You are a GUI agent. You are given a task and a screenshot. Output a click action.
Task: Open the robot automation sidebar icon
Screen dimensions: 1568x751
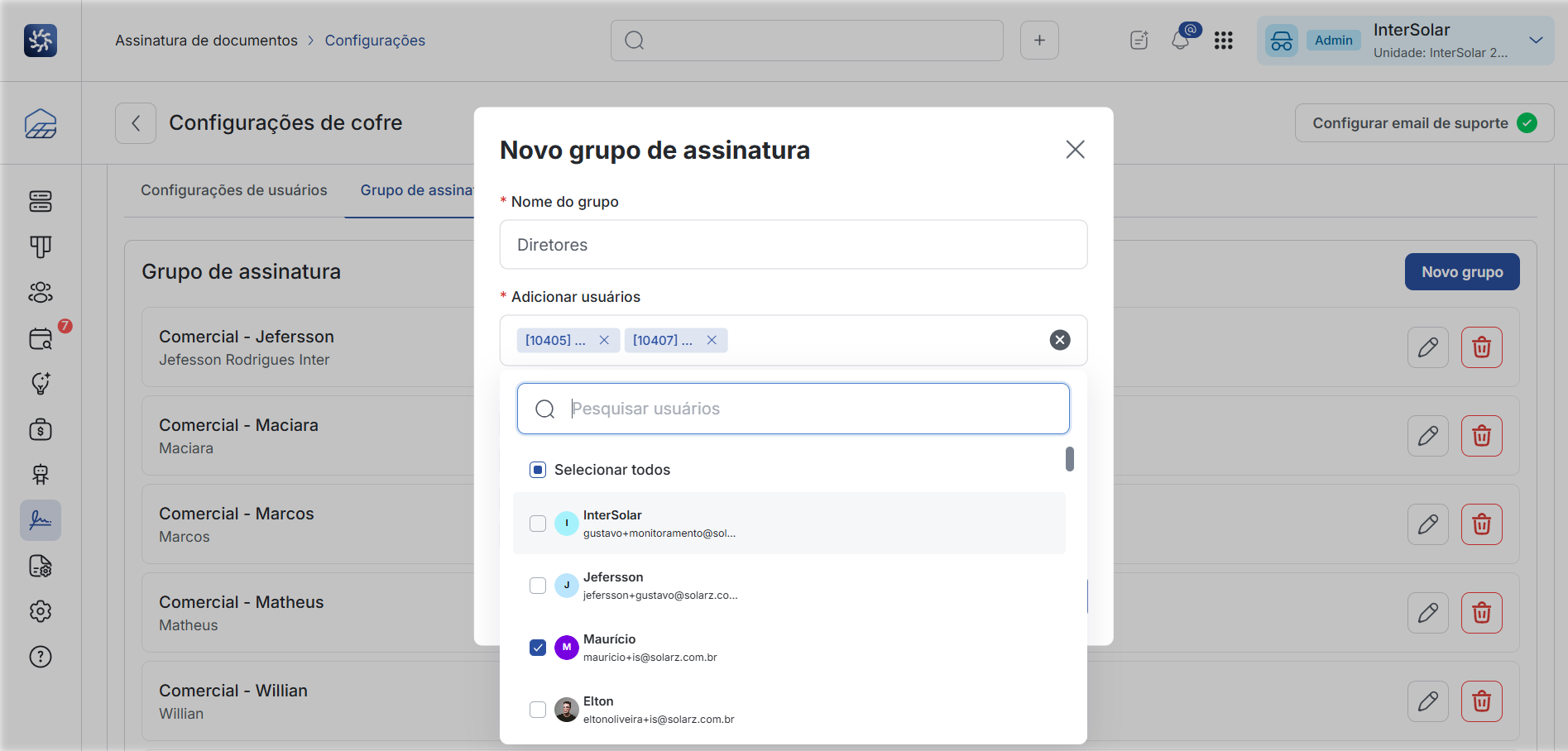coord(41,475)
